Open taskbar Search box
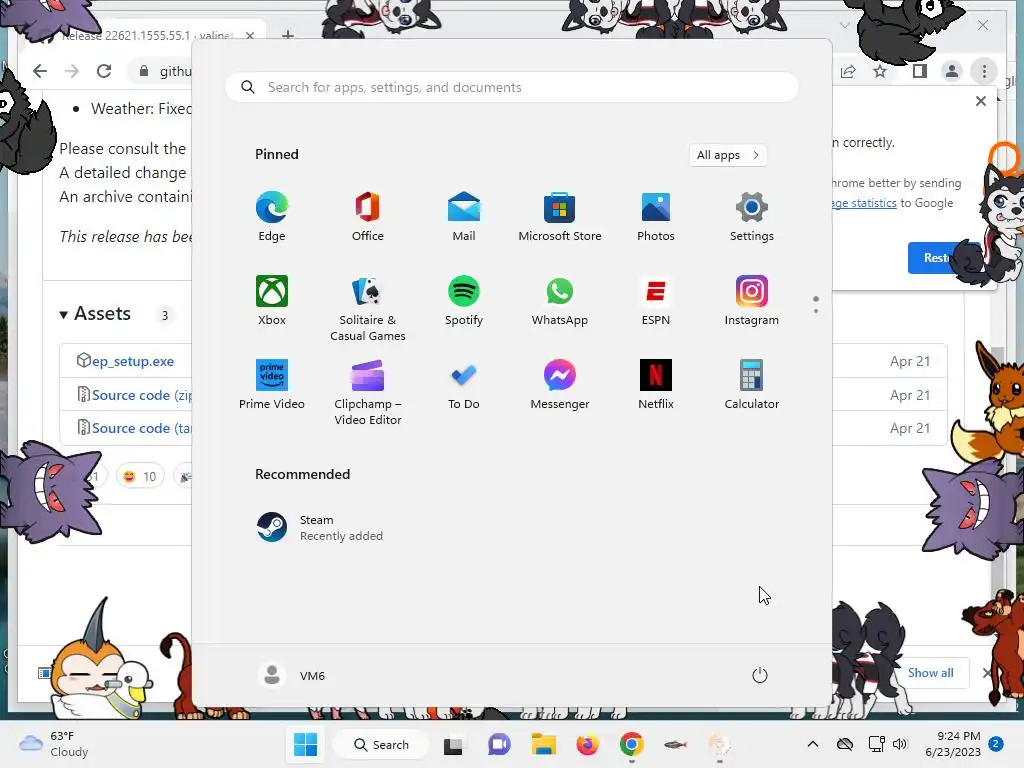Viewport: 1024px width, 768px height. click(x=381, y=744)
